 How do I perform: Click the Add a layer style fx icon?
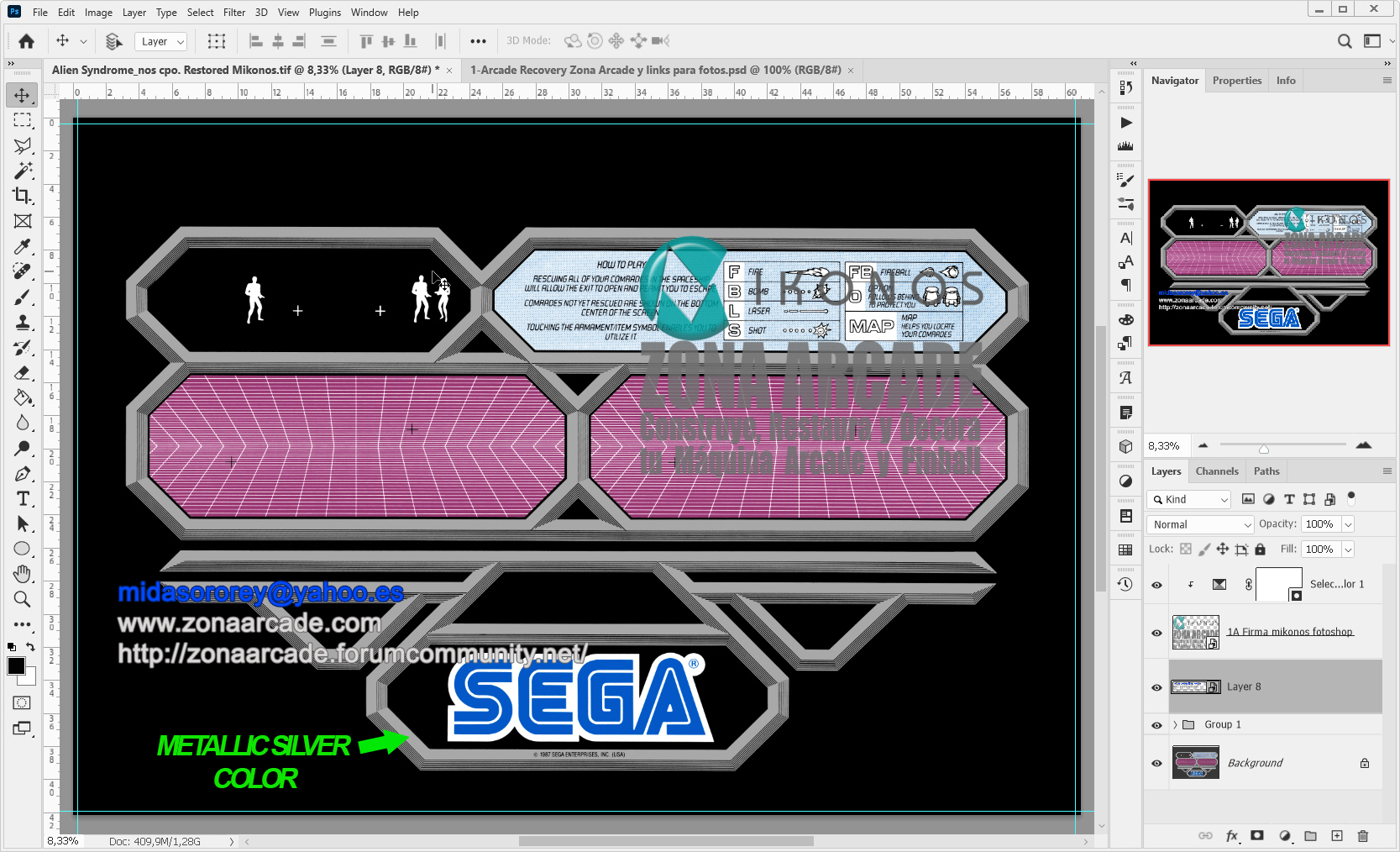[x=1232, y=836]
